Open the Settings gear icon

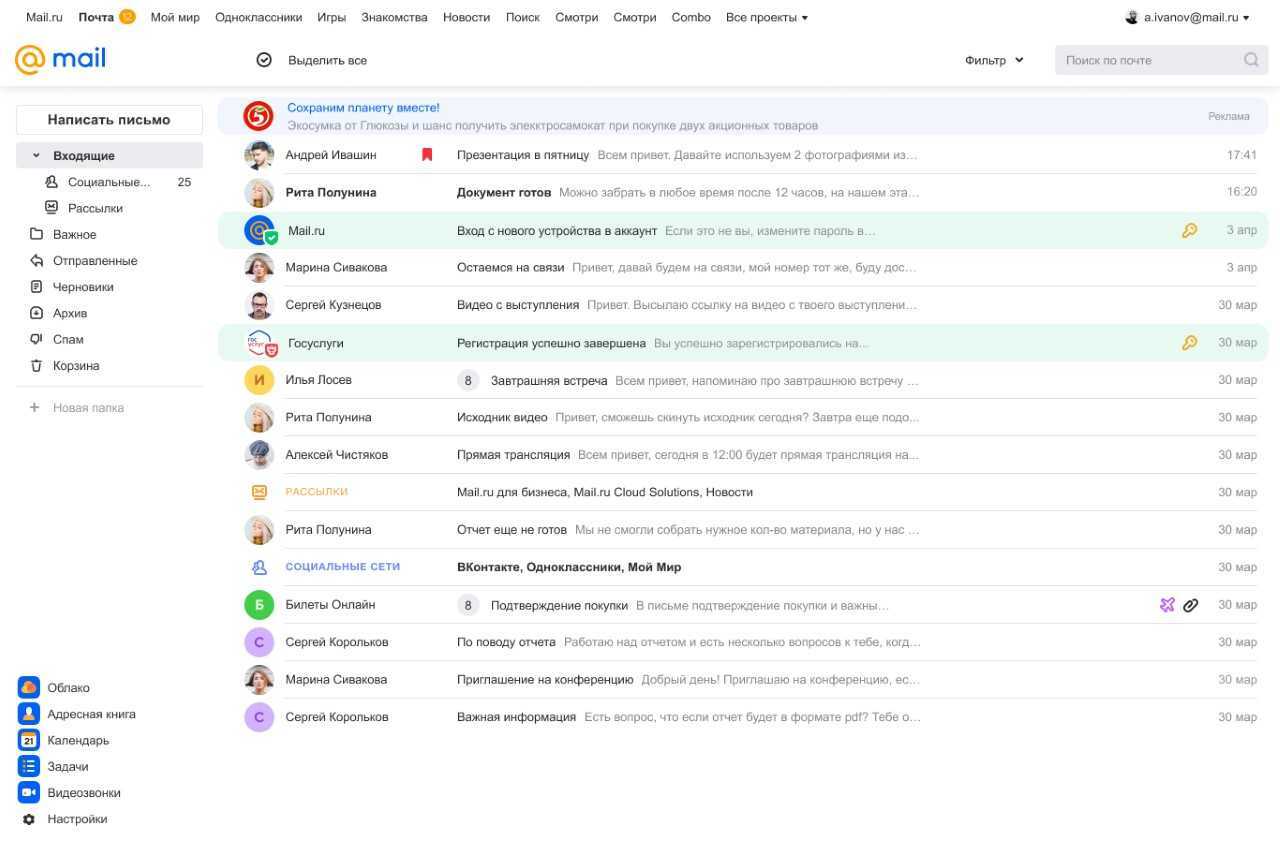click(29, 819)
